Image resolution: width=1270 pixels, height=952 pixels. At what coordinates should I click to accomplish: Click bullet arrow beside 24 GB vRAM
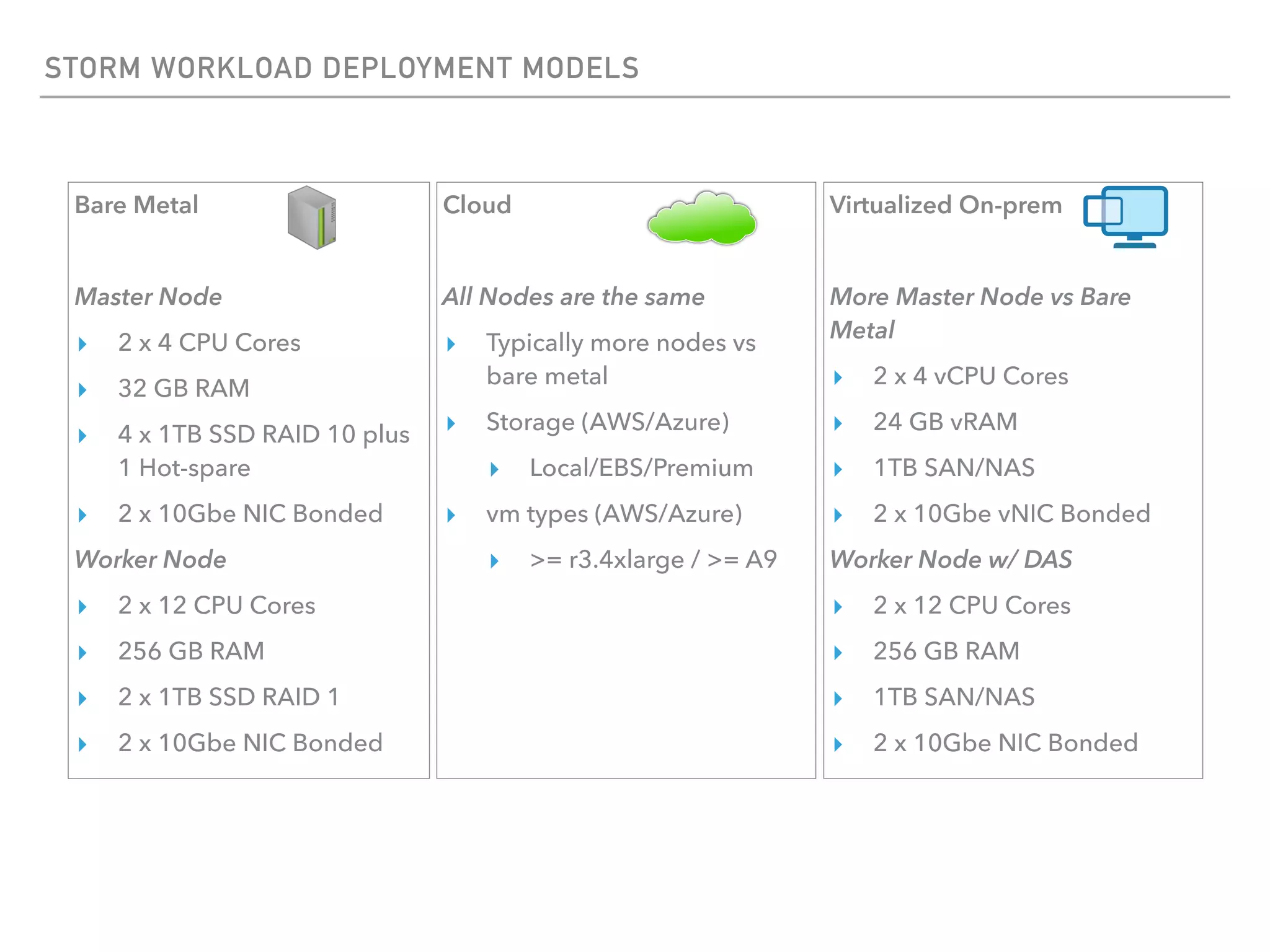(x=838, y=423)
